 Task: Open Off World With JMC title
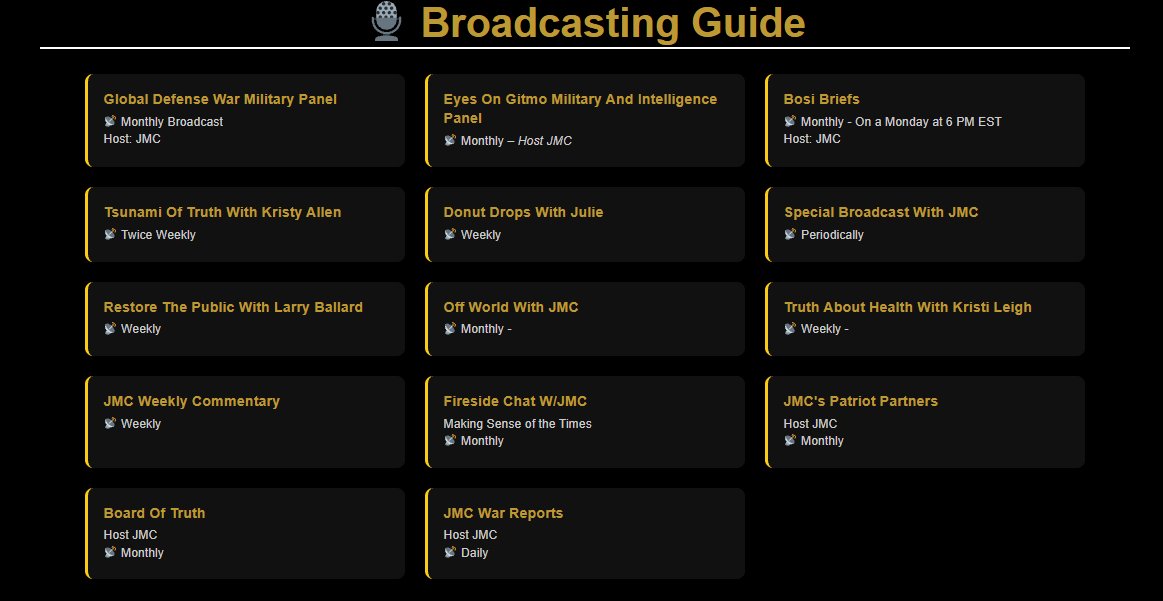tap(511, 307)
